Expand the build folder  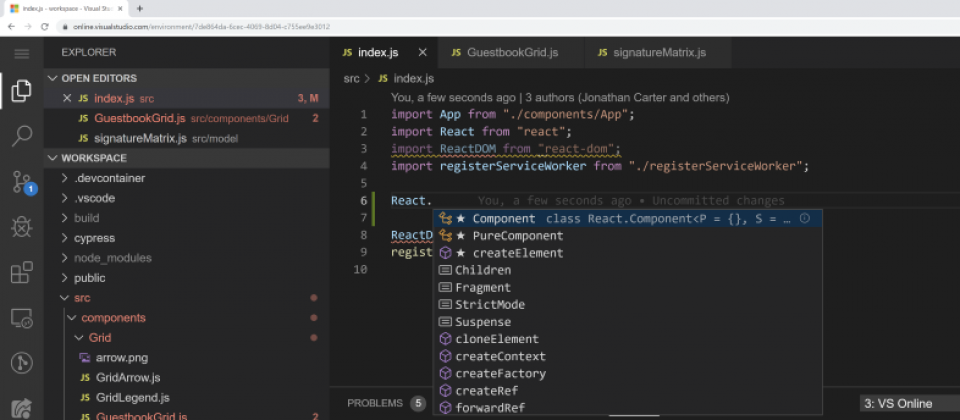click(x=187, y=218)
